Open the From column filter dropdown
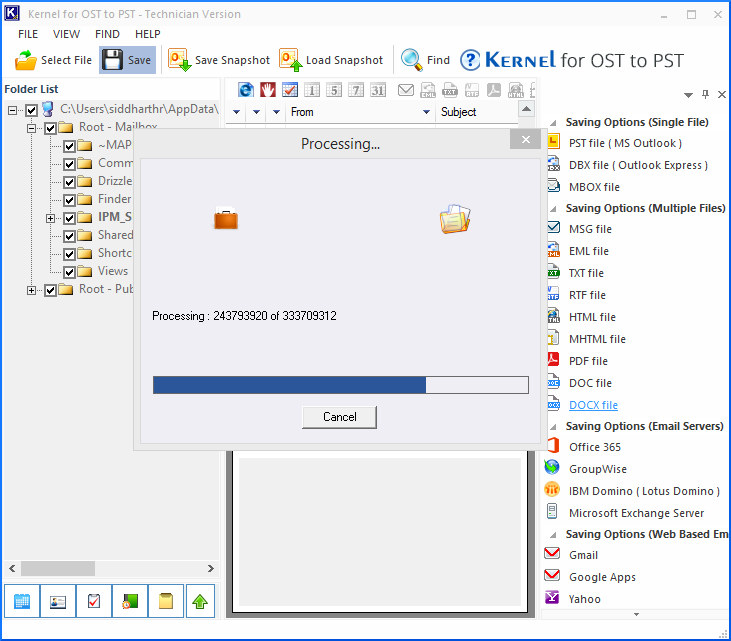This screenshot has height=641, width=731. [x=426, y=112]
